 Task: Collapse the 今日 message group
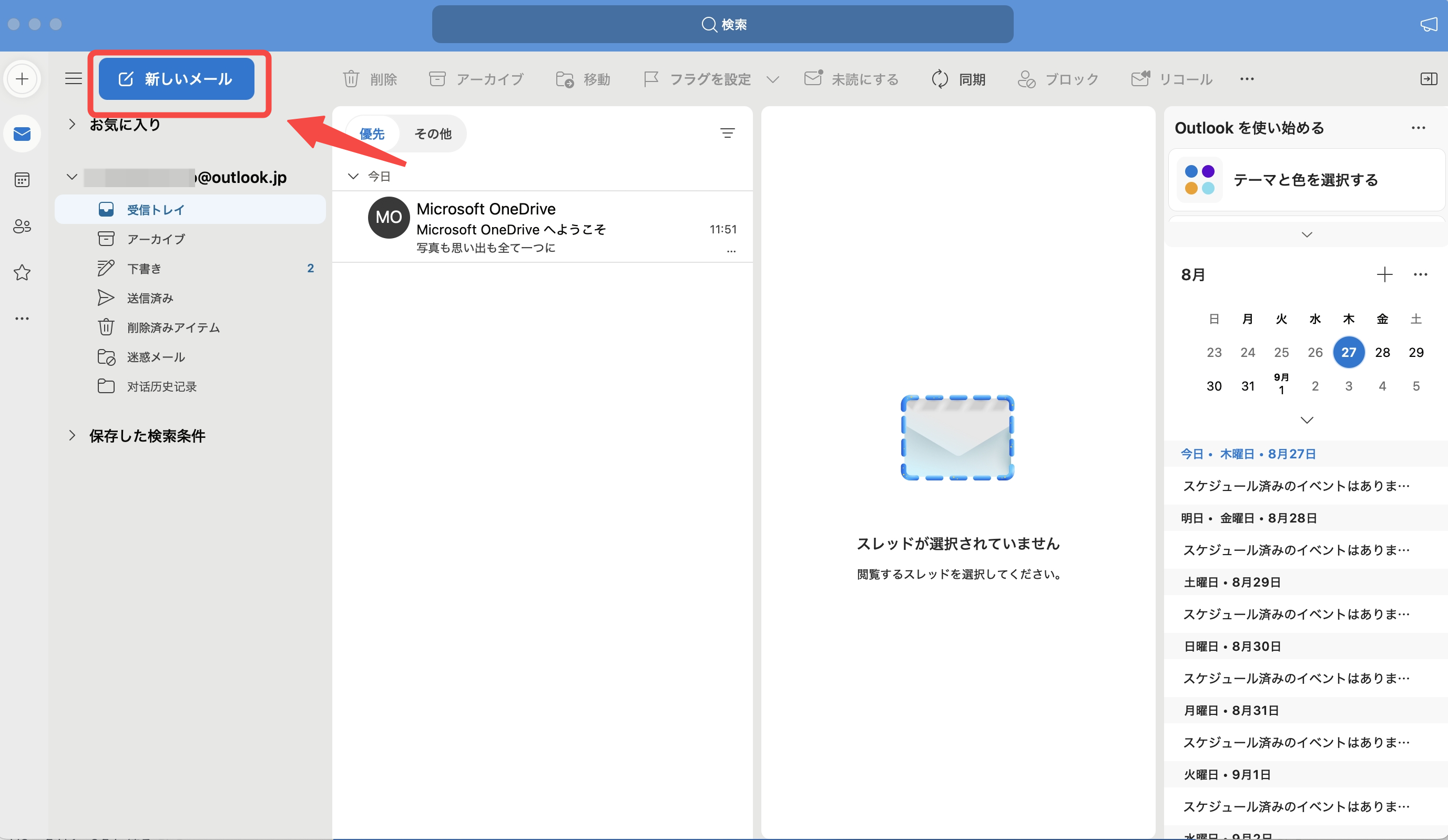click(x=353, y=177)
